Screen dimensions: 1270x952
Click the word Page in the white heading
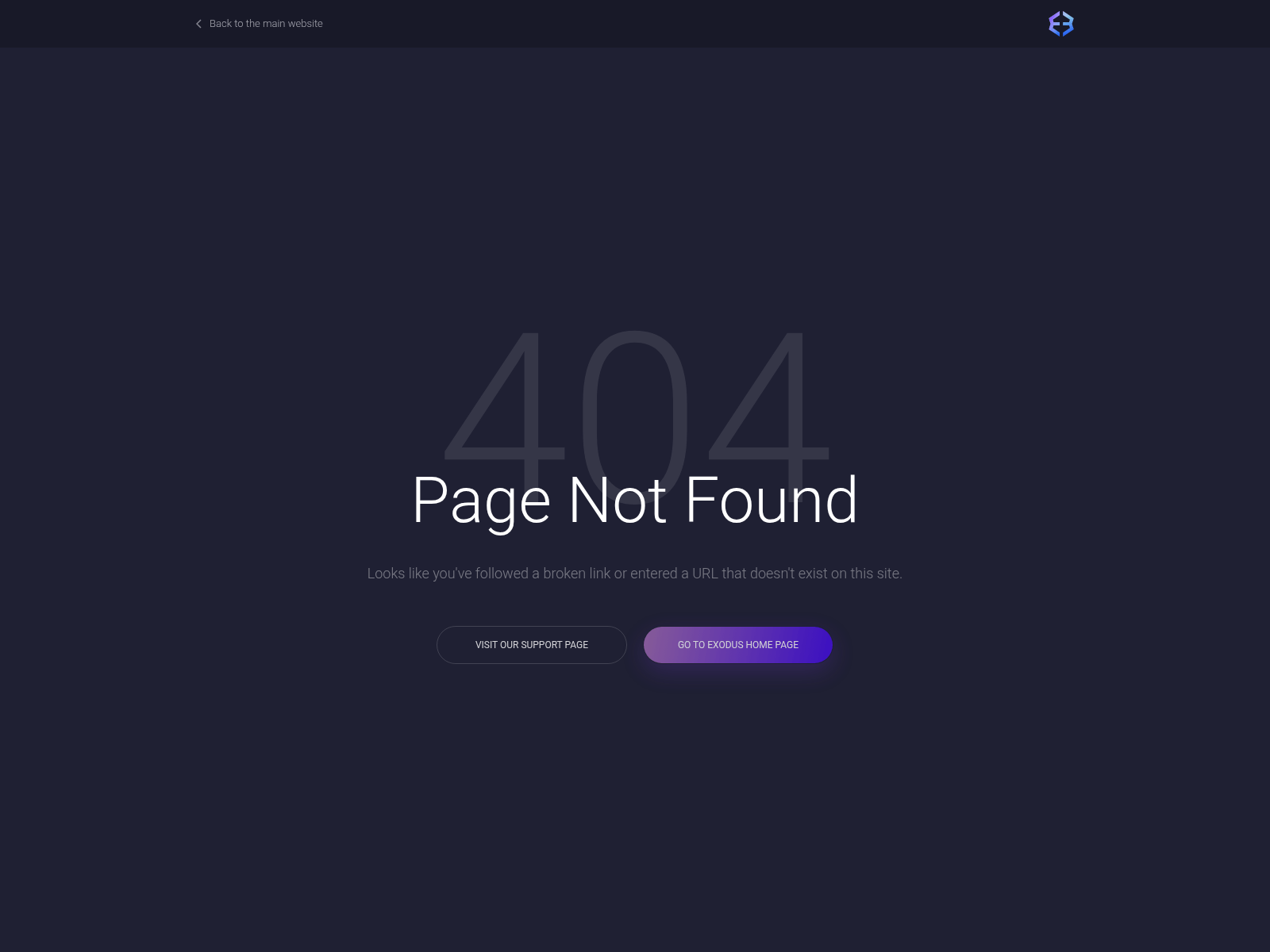pos(481,503)
